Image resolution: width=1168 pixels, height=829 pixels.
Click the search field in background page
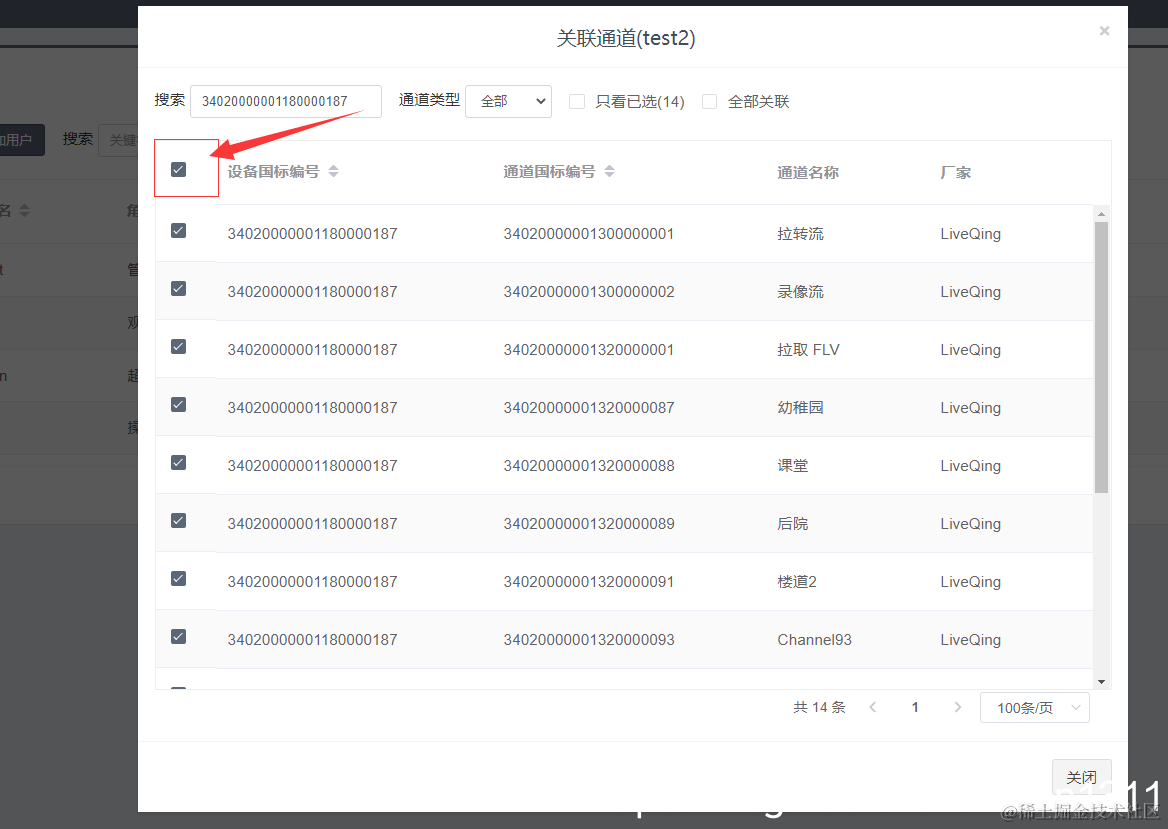pyautogui.click(x=118, y=140)
